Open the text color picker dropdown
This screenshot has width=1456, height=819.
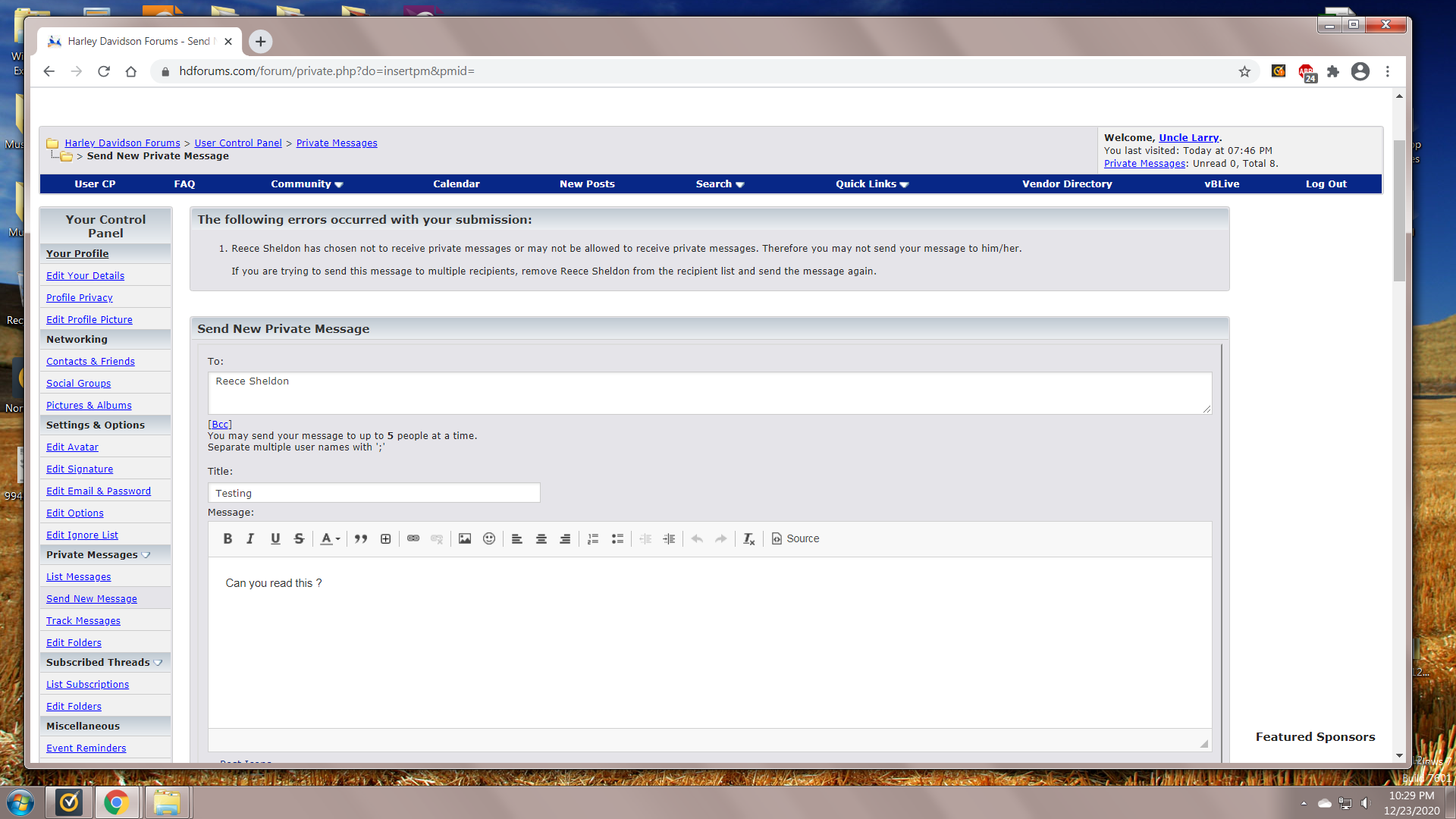(330, 538)
